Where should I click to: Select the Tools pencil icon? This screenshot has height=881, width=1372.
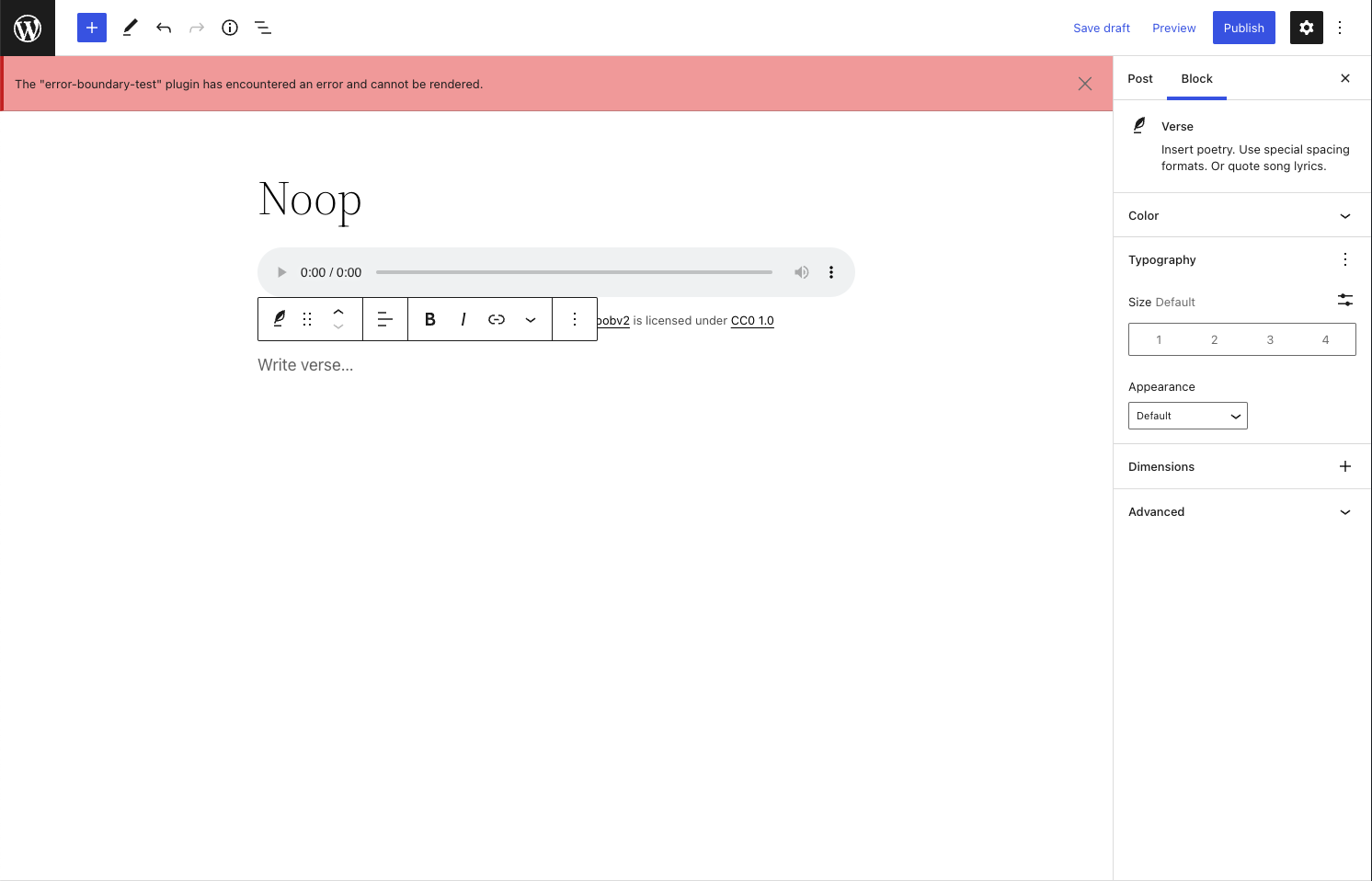point(131,28)
